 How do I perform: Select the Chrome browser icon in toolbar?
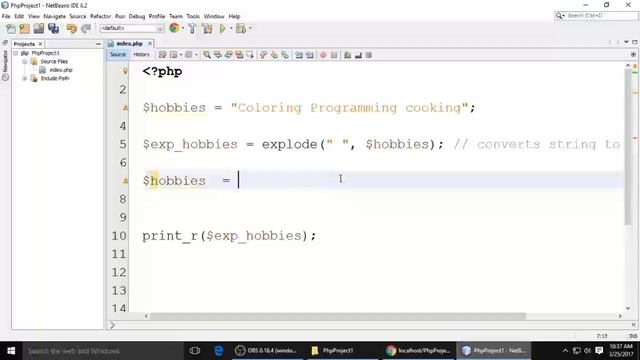pos(174,28)
